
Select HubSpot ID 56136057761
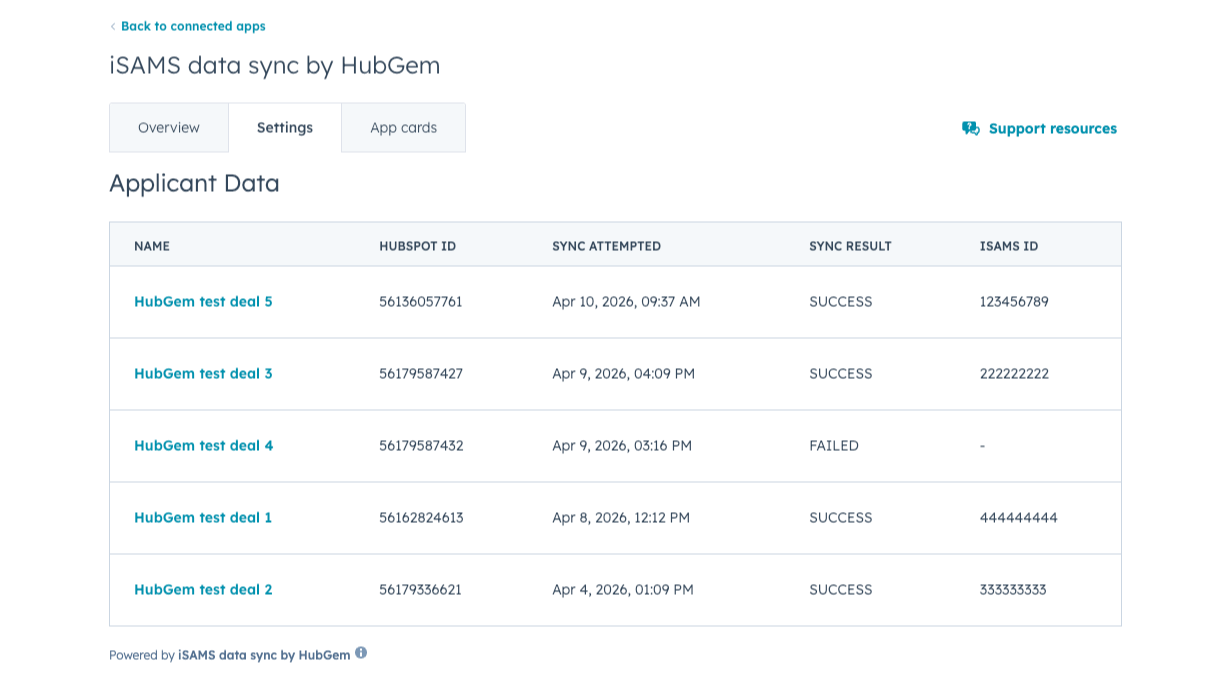(x=421, y=301)
